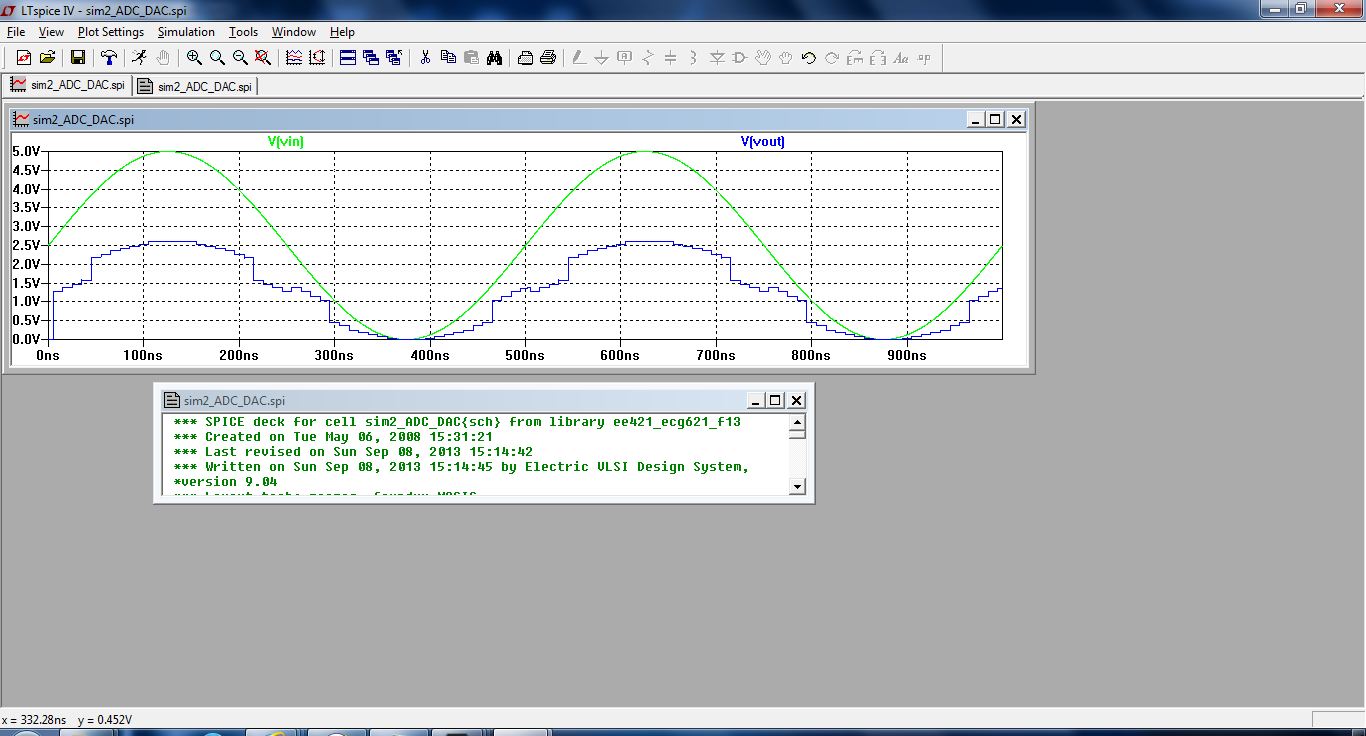Click the V(vin) trace label
Image resolution: width=1366 pixels, height=736 pixels.
tap(286, 142)
